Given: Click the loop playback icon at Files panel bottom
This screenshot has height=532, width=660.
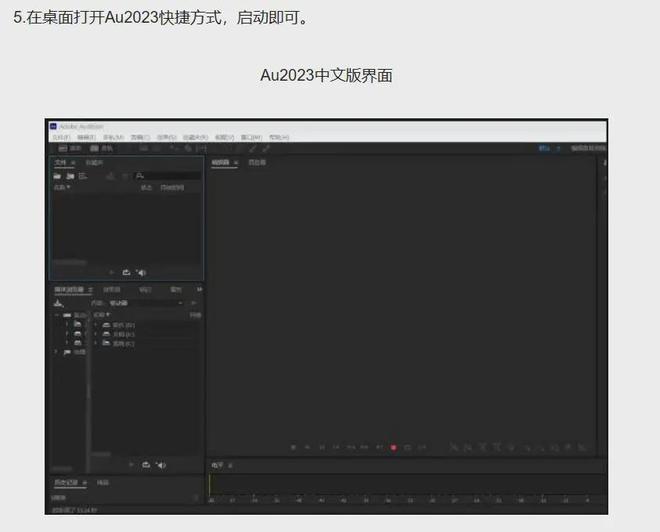Looking at the screenshot, I should coord(126,273).
